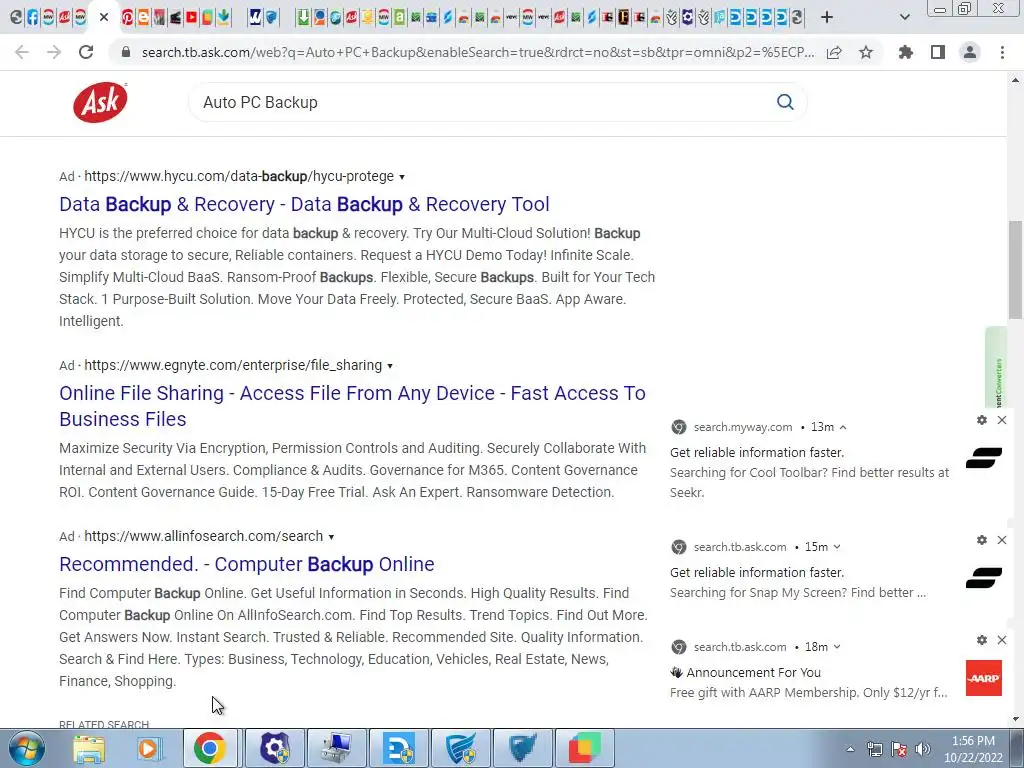Open the blue document shield taskbar app
The image size is (1024, 768).
point(399,748)
